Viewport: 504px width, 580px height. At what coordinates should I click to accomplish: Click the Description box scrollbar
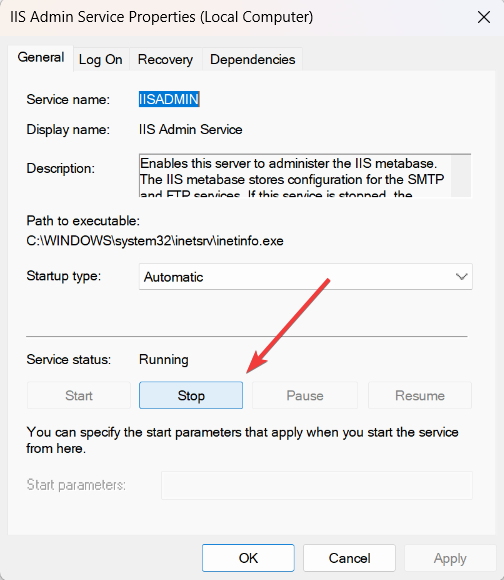click(461, 175)
